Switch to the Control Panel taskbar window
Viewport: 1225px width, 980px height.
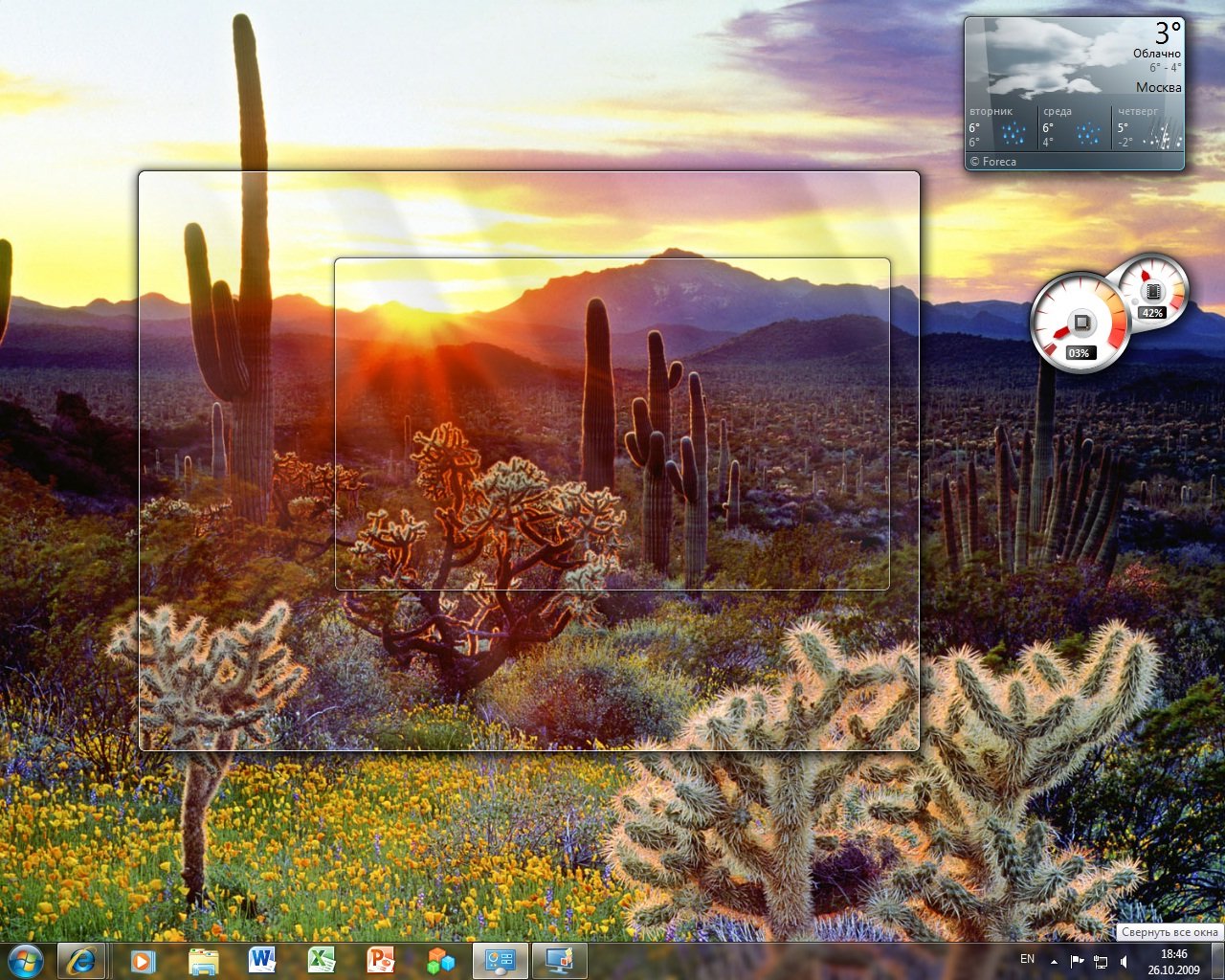pos(501,960)
